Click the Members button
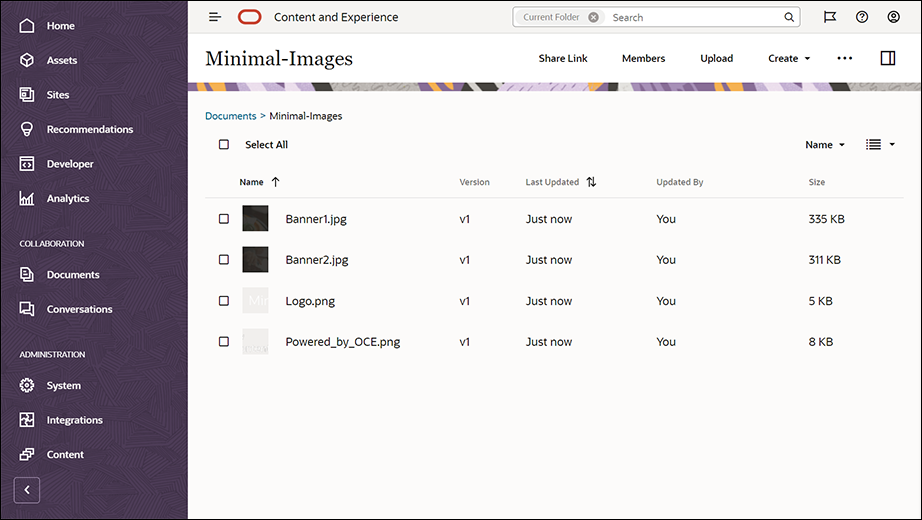 (x=643, y=58)
